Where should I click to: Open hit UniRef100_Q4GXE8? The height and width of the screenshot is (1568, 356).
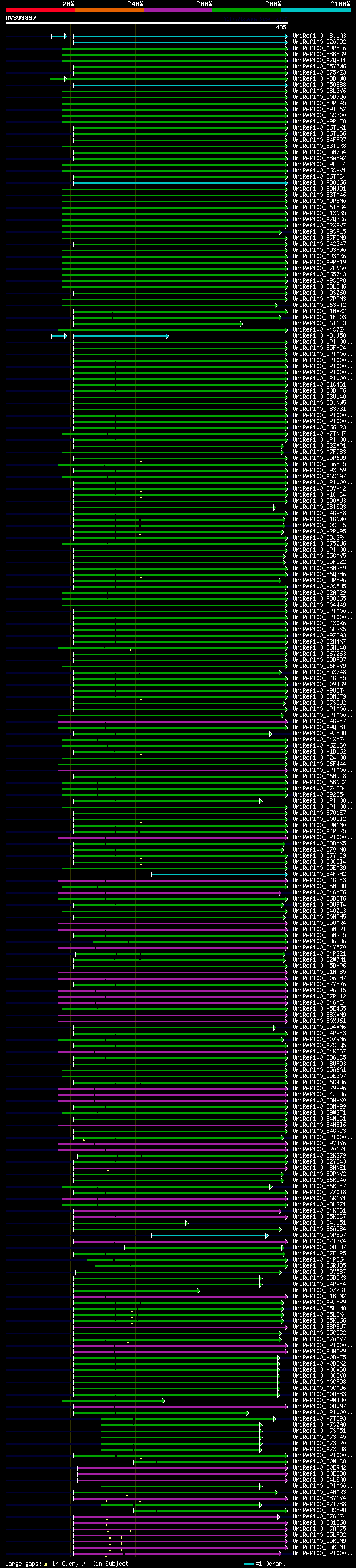(x=319, y=513)
